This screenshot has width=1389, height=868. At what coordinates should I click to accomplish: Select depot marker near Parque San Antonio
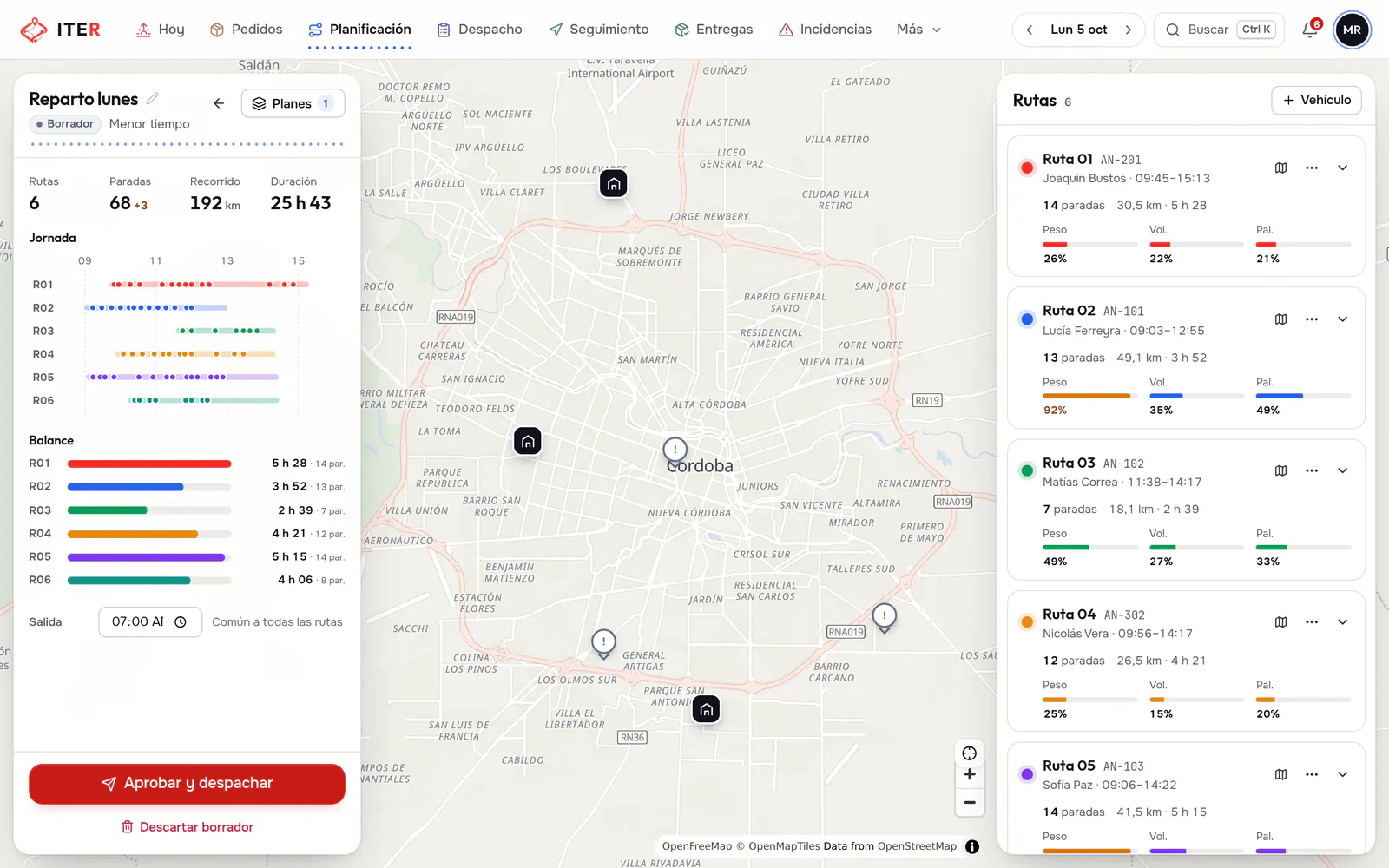(707, 710)
